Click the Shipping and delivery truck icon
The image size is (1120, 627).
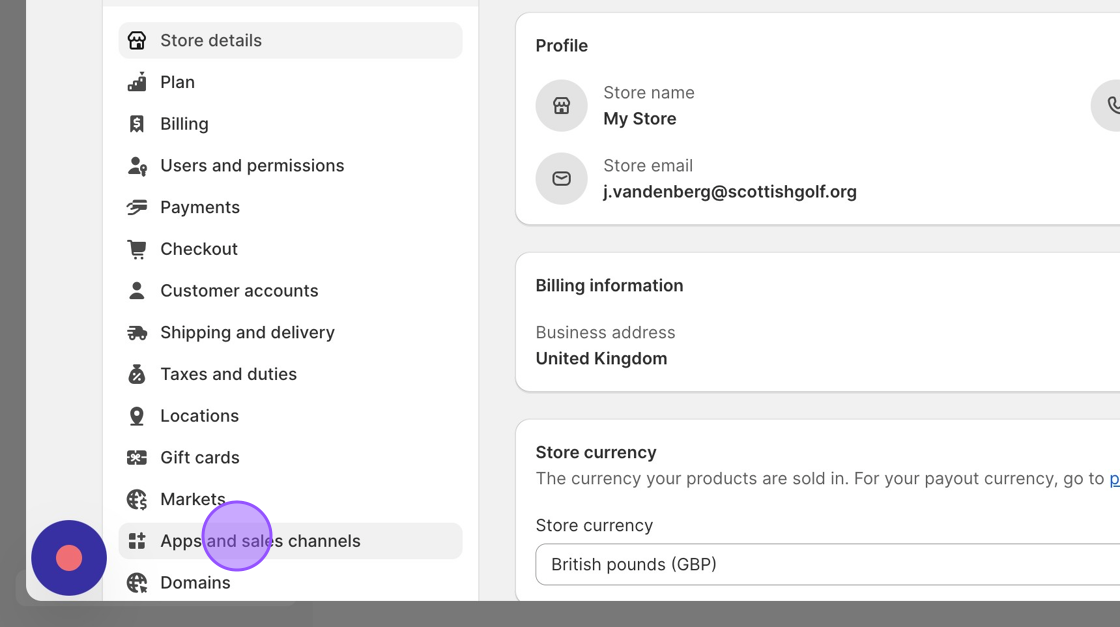[x=137, y=332]
